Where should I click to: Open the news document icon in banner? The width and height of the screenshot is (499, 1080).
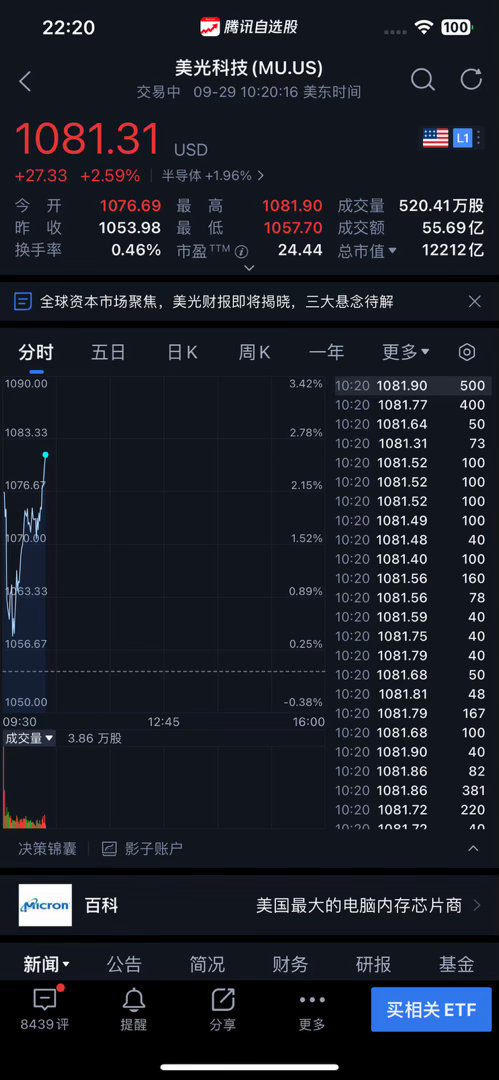pos(23,301)
